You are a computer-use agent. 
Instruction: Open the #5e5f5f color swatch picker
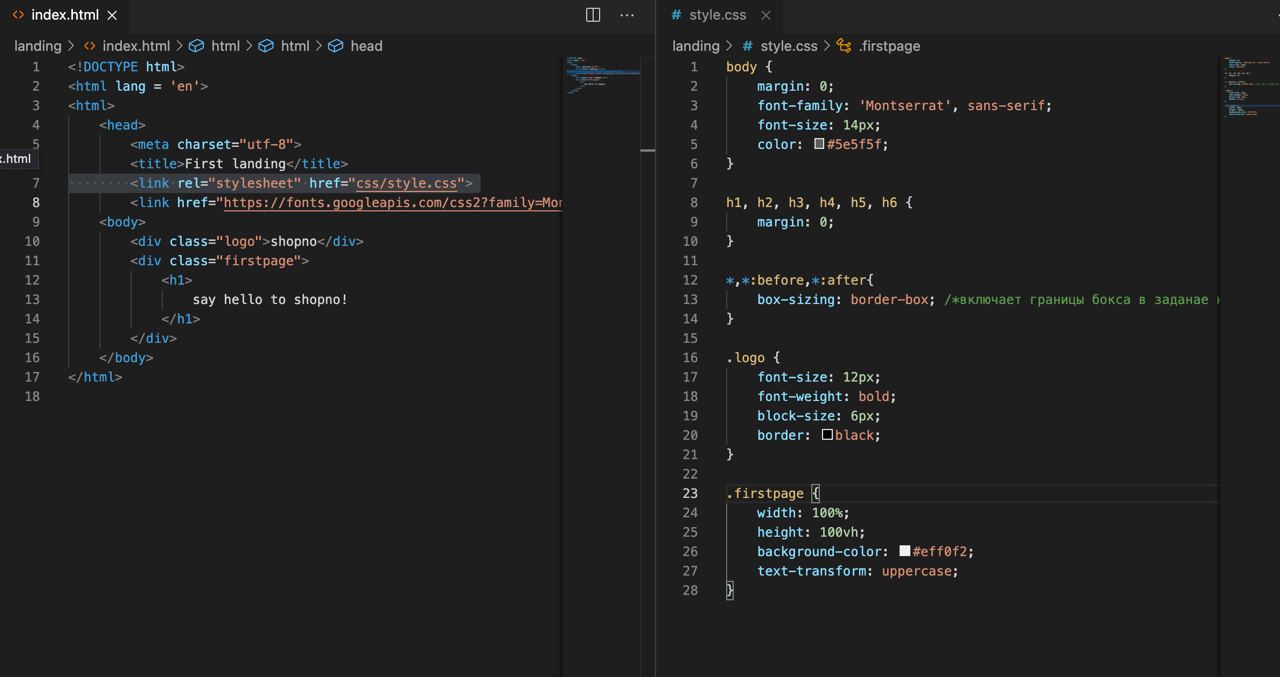(x=819, y=144)
